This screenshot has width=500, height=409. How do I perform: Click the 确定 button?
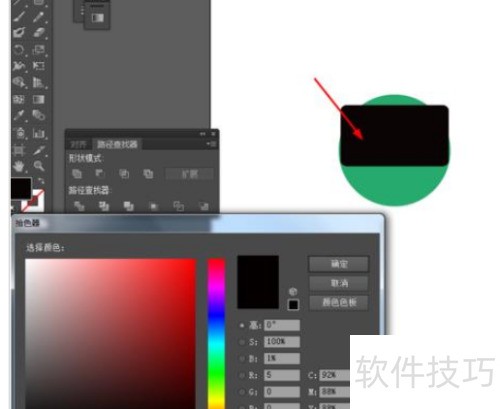pos(339,264)
